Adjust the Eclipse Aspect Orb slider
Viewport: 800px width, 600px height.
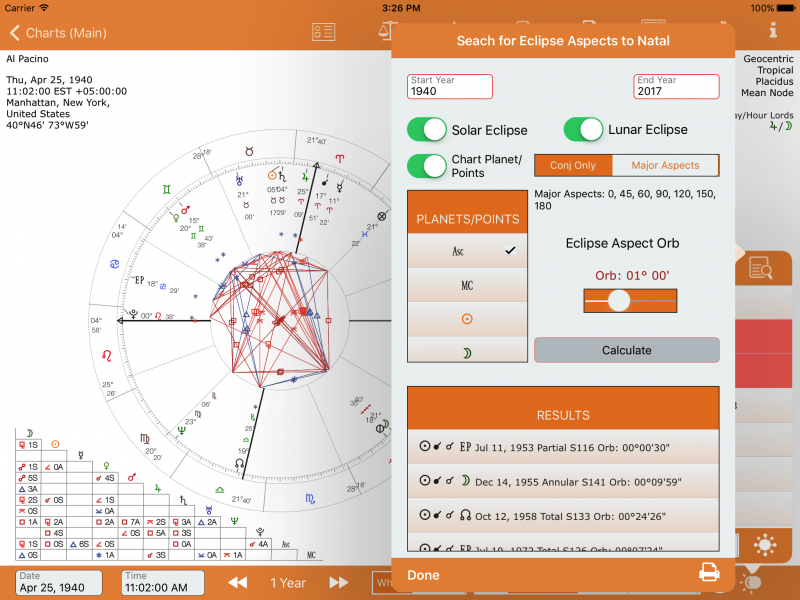[619, 300]
